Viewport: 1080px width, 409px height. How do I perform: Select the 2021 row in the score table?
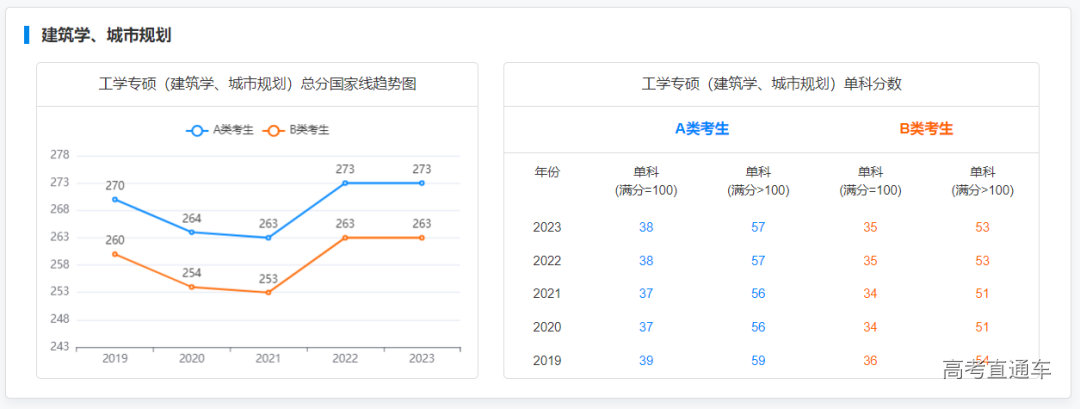coord(547,294)
